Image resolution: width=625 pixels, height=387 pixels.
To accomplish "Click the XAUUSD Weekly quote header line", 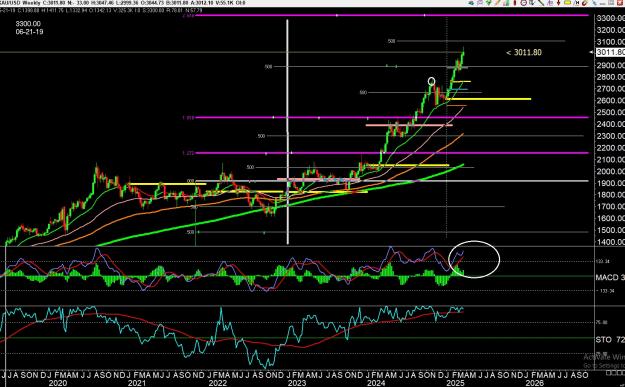I will (123, 3).
